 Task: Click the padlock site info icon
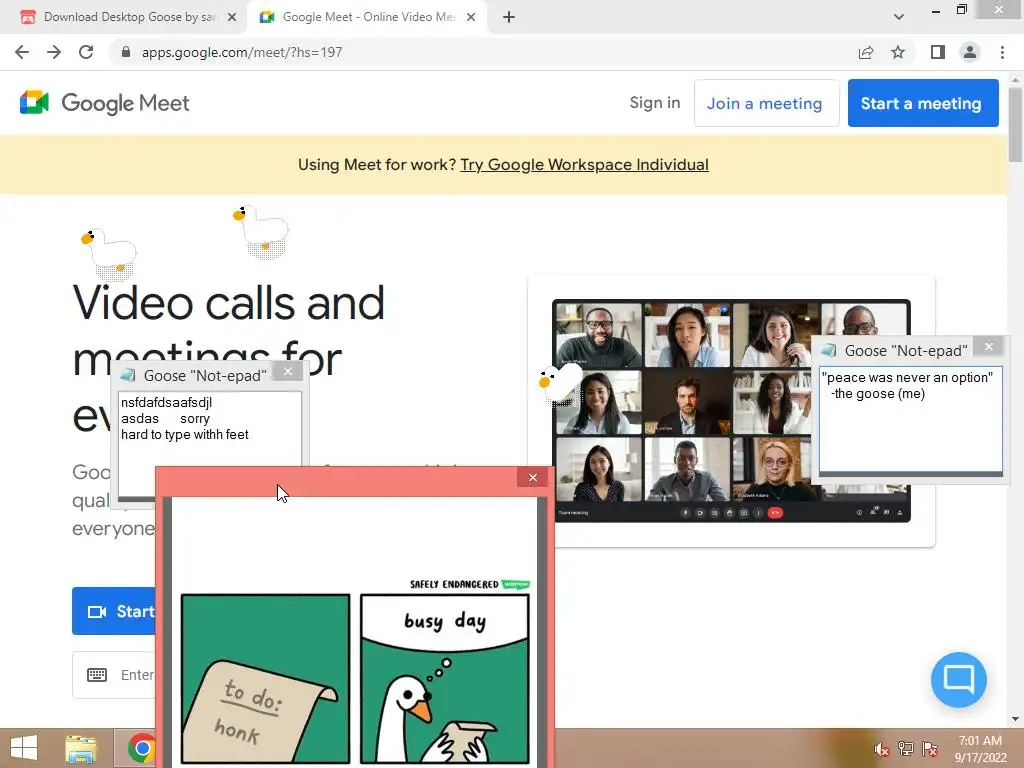(x=126, y=52)
